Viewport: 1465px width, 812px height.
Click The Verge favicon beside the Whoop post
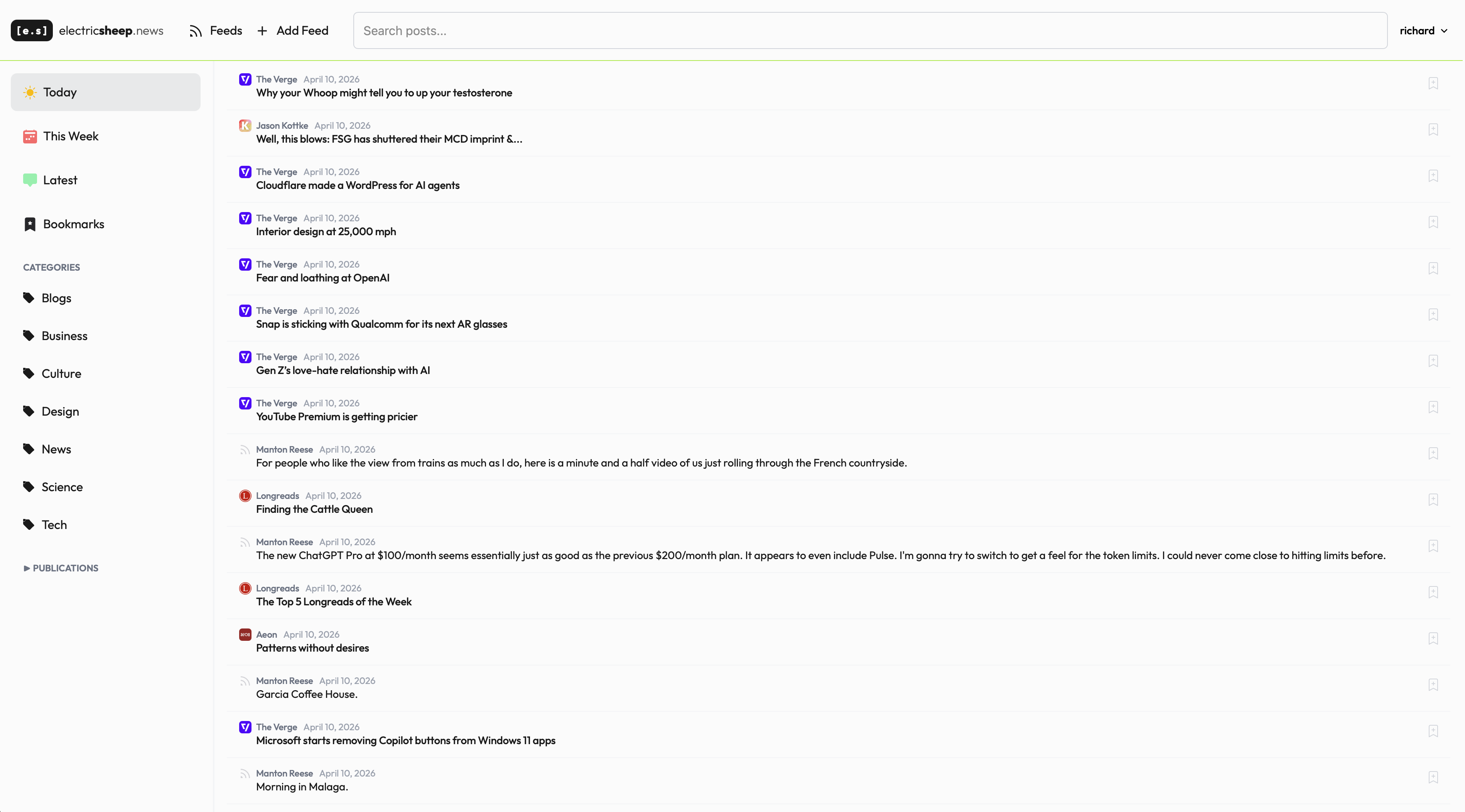click(245, 79)
